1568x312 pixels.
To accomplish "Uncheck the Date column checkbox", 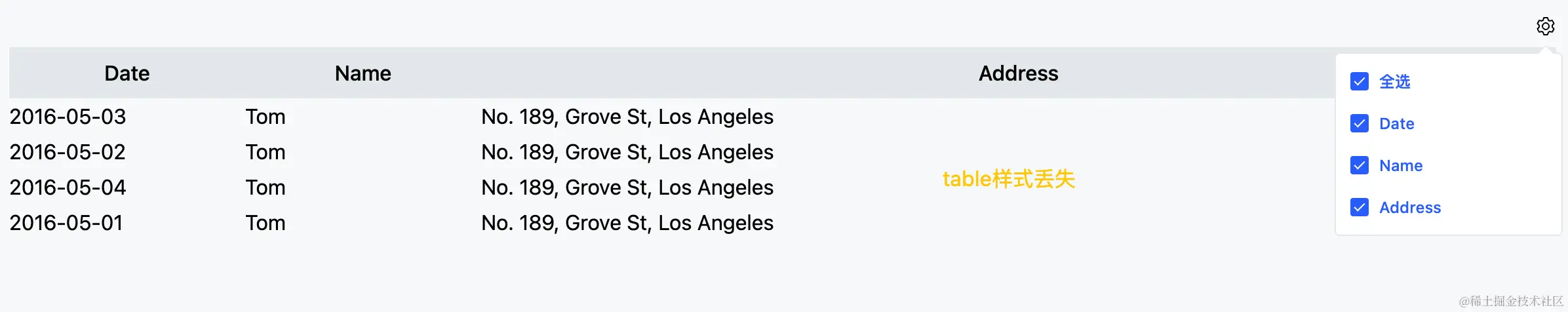I will click(1360, 123).
